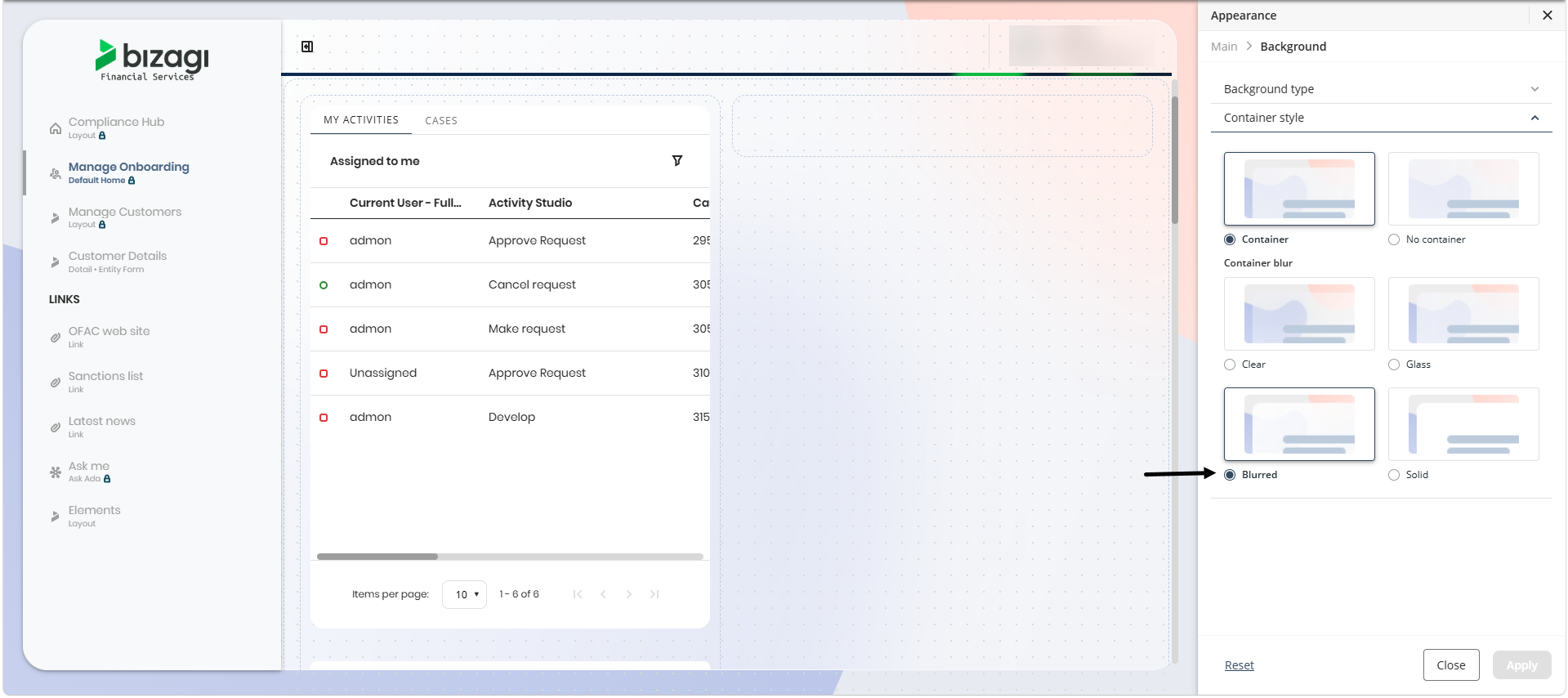1568x698 pixels.
Task: Select the Solid radio button
Action: [1394, 475]
